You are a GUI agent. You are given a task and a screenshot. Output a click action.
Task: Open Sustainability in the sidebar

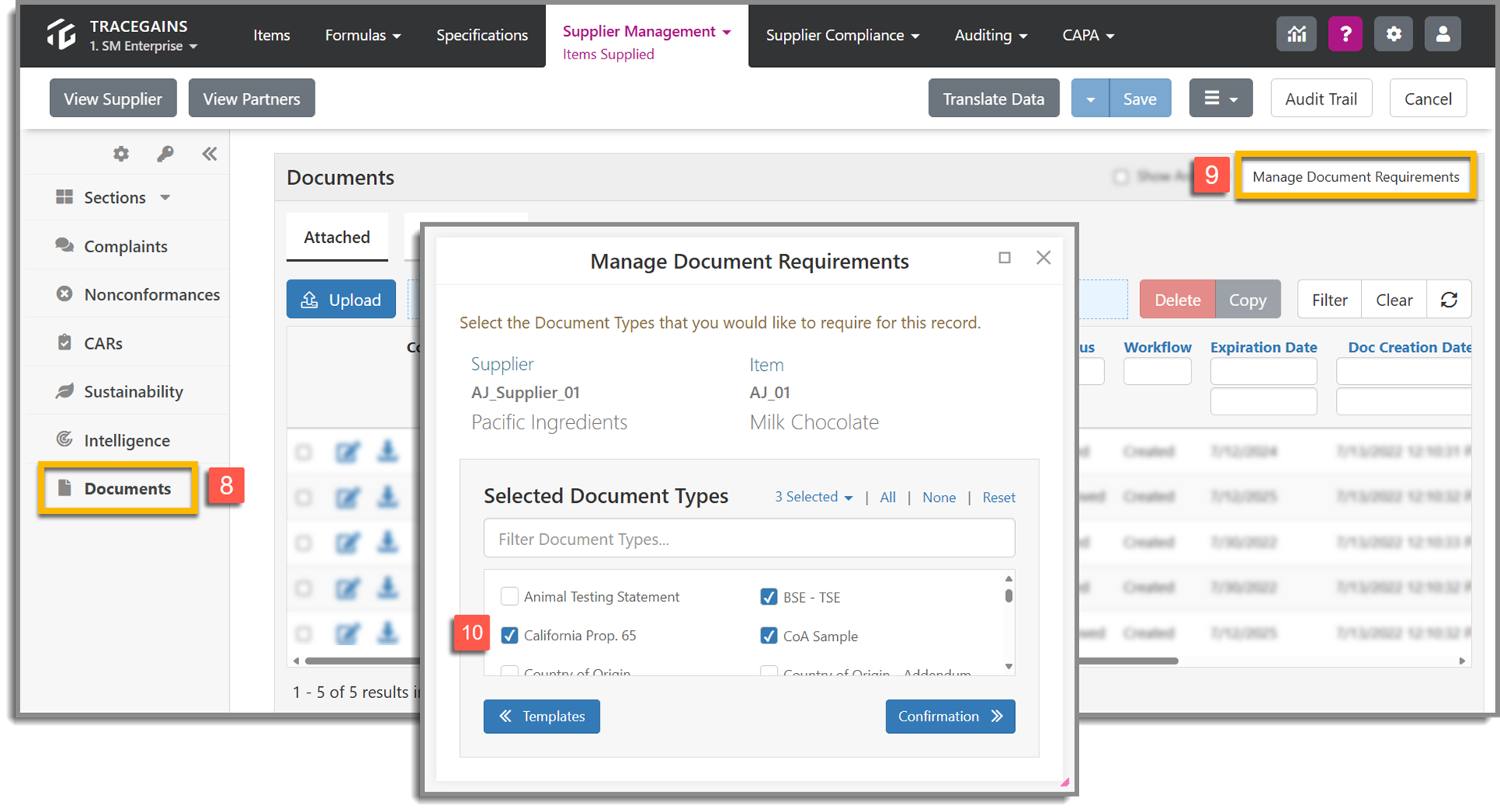click(119, 392)
